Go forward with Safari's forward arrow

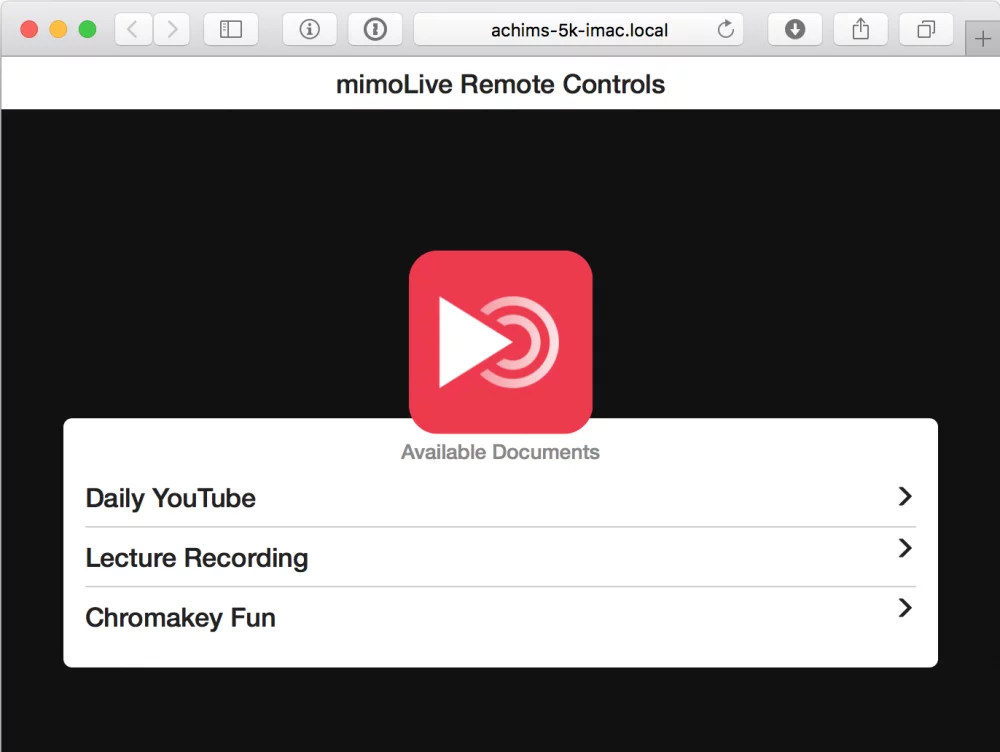click(x=171, y=29)
